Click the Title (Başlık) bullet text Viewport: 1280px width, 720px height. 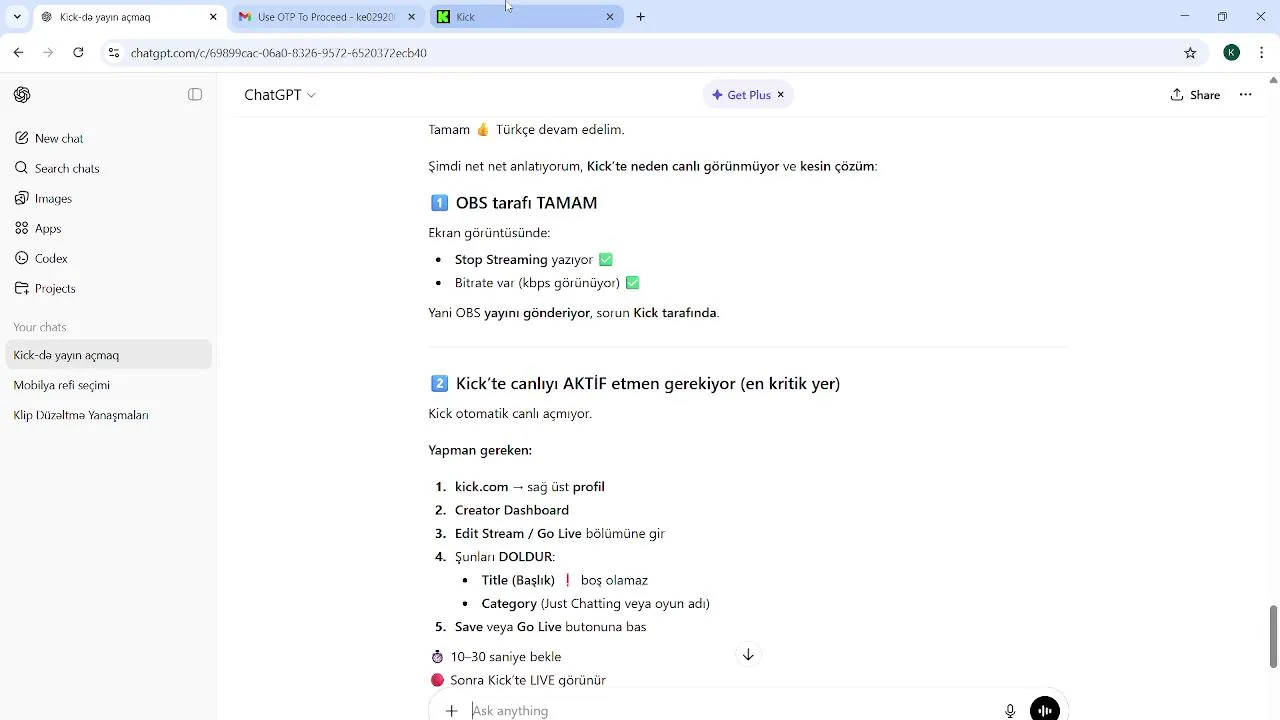[x=518, y=580]
